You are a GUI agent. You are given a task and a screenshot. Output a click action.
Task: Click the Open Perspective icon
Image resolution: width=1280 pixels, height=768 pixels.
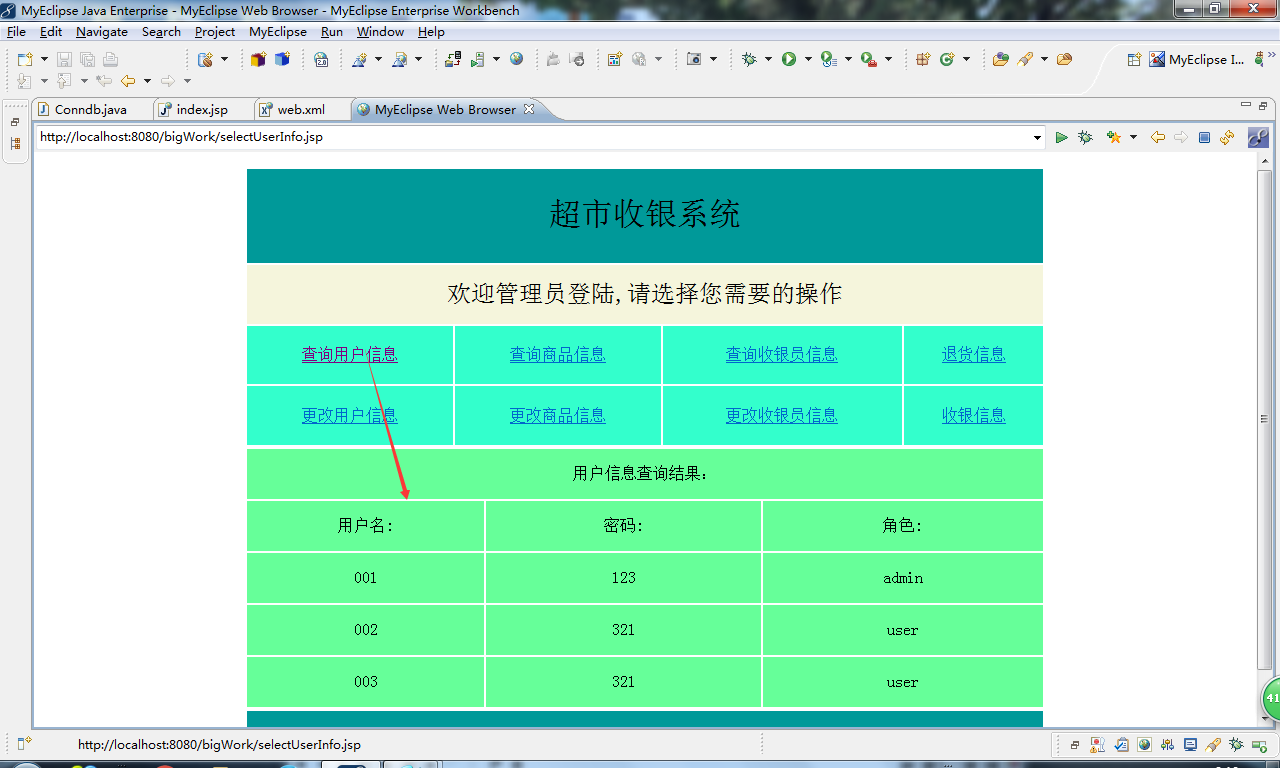(1134, 60)
